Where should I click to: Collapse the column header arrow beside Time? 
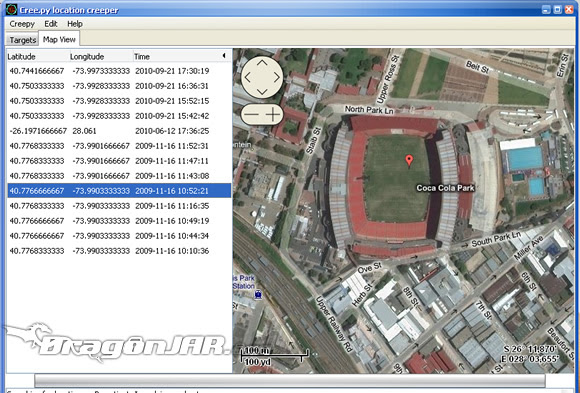point(224,56)
